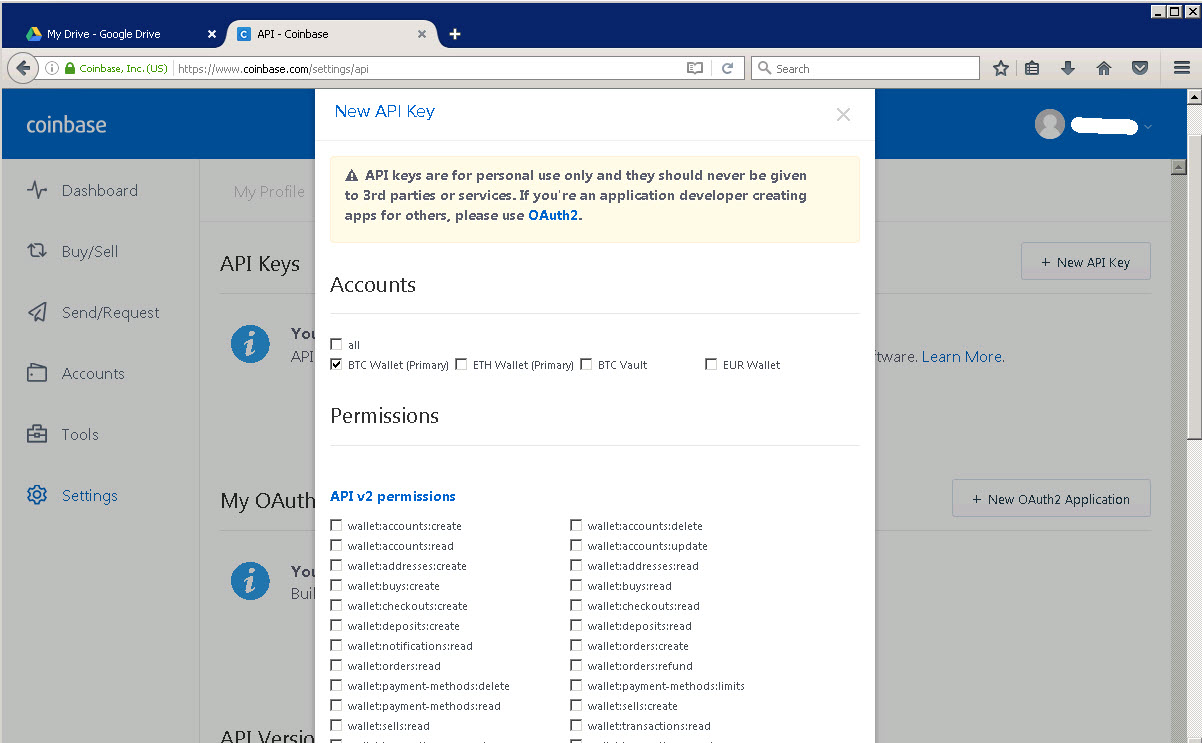The height and width of the screenshot is (743, 1202).
Task: Enable wallet:checkouts:create permission
Action: pyautogui.click(x=336, y=605)
